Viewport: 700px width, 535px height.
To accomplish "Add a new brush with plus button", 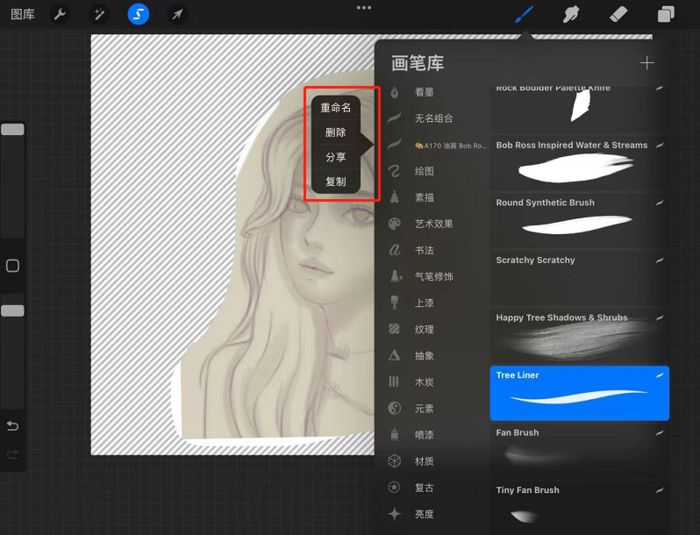I will point(646,63).
